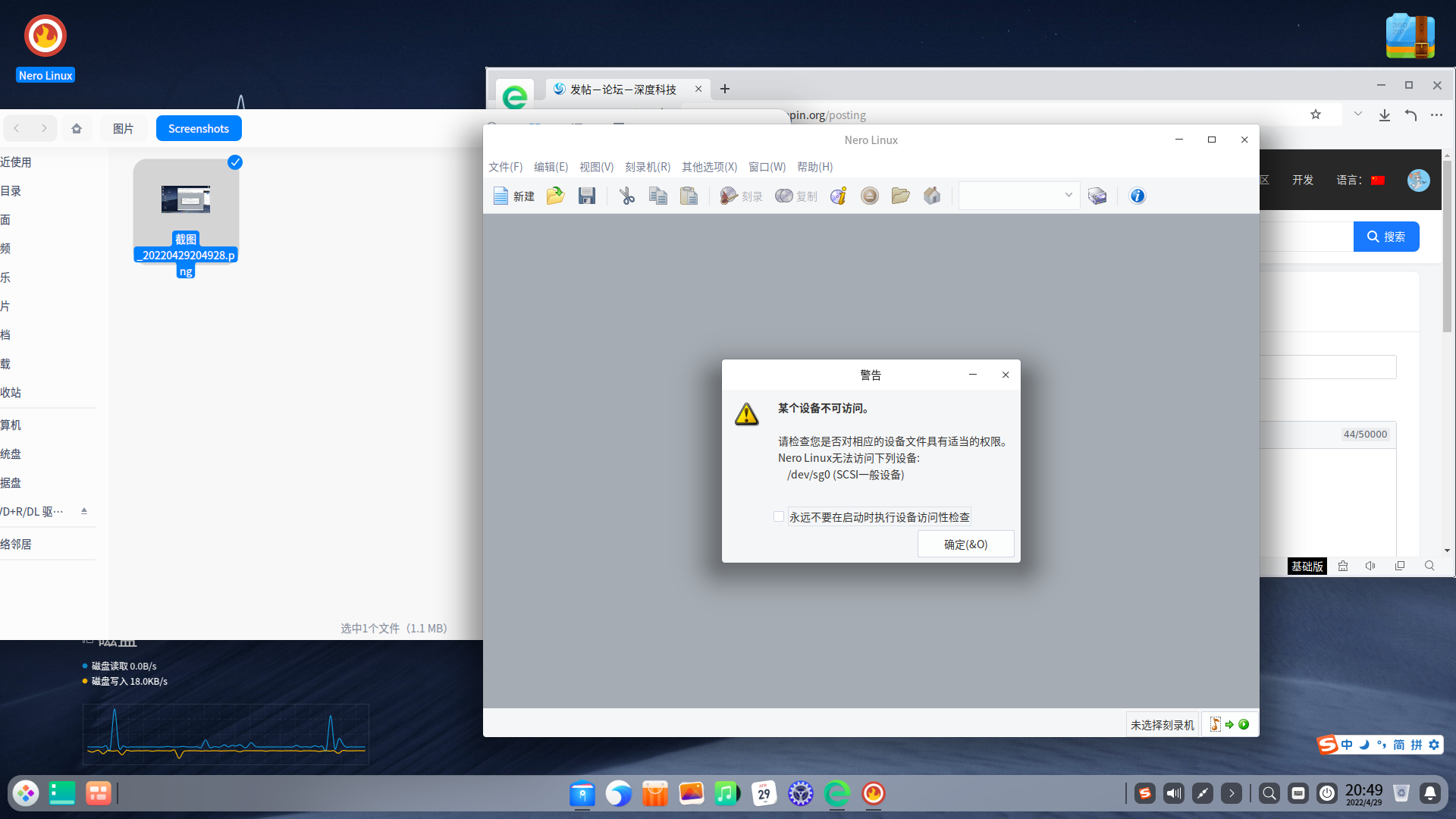1456x819 pixels.
Task: Create a new compilation in Nero Linux
Action: (x=513, y=196)
